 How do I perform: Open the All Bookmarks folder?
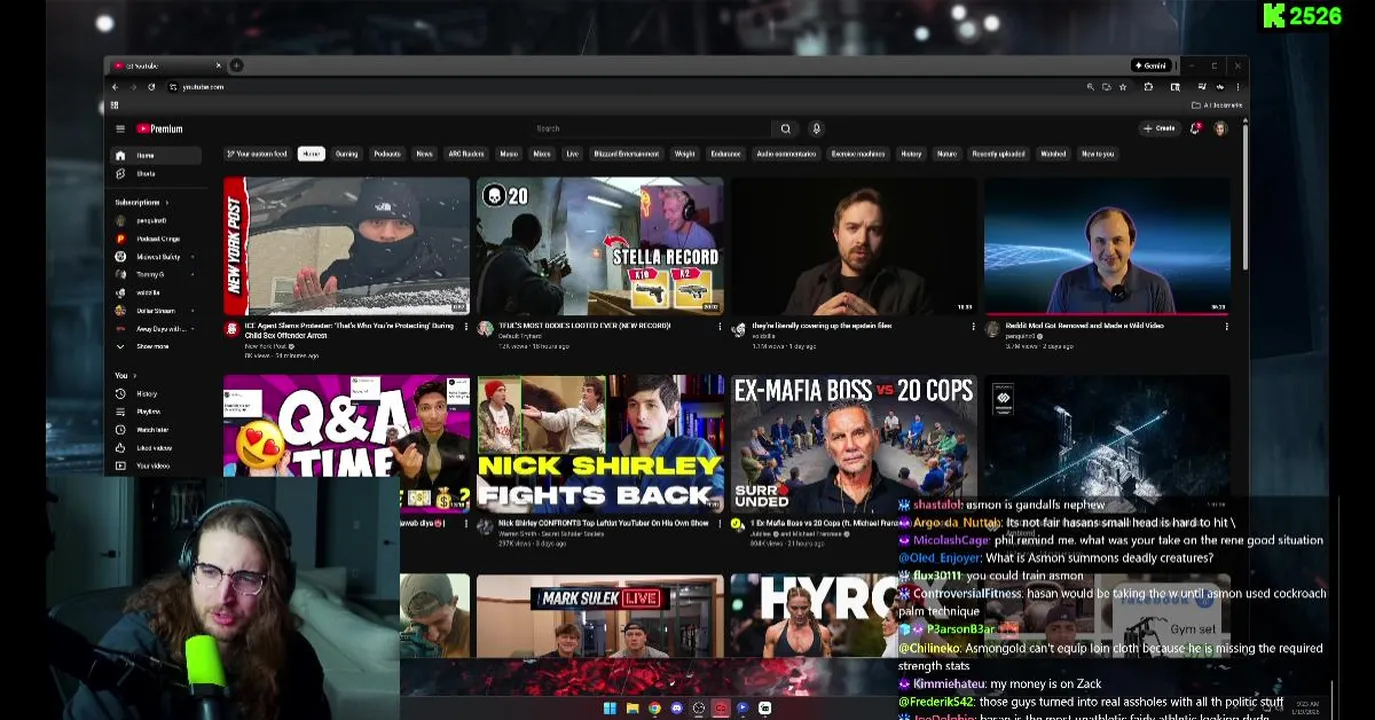click(1217, 105)
